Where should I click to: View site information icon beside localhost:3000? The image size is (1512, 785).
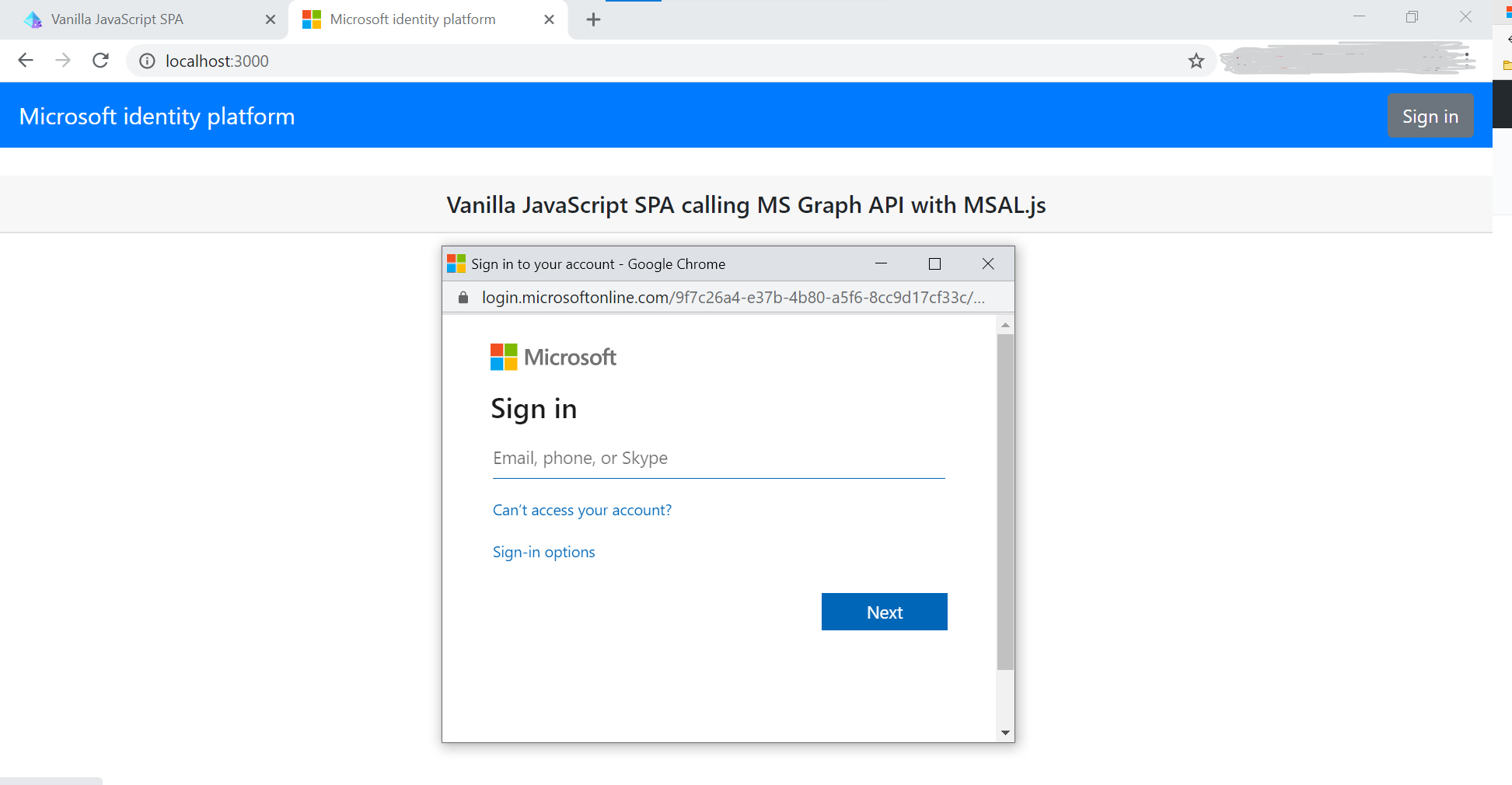pyautogui.click(x=147, y=61)
